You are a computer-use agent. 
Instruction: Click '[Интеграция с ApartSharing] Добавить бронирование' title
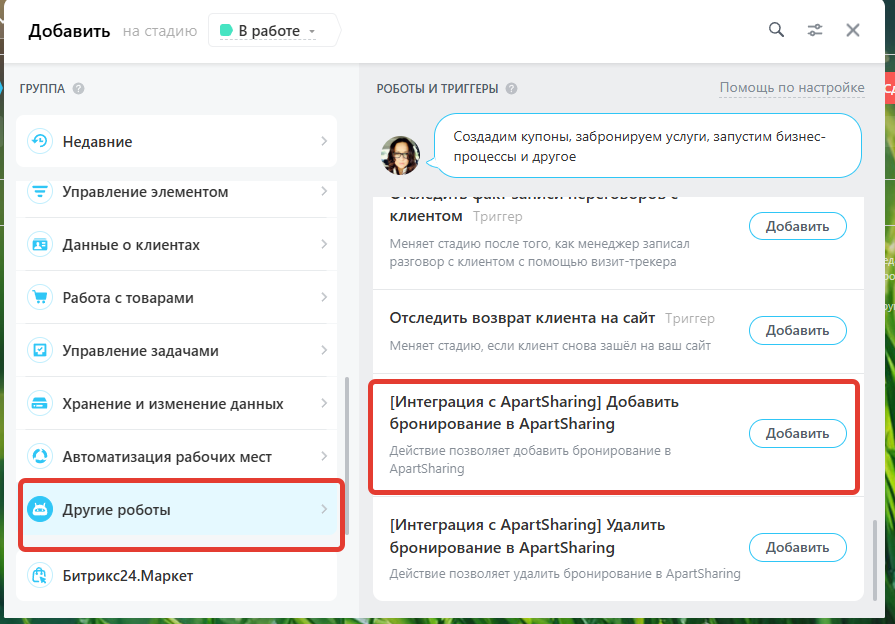click(534, 413)
